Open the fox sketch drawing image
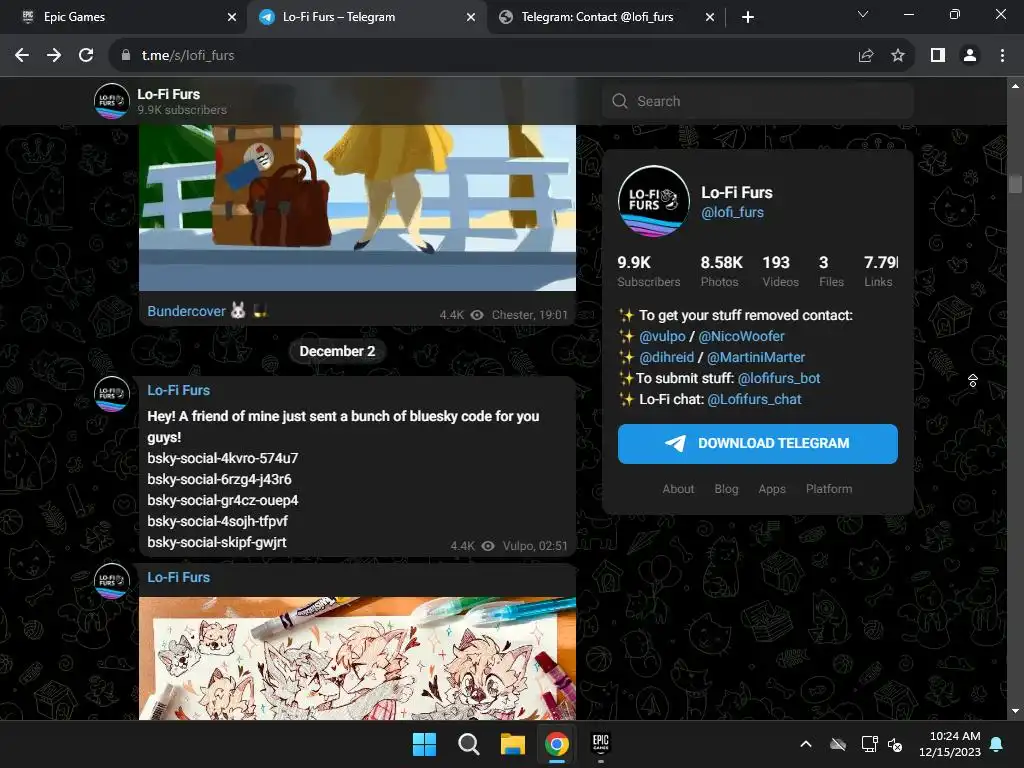 click(357, 658)
